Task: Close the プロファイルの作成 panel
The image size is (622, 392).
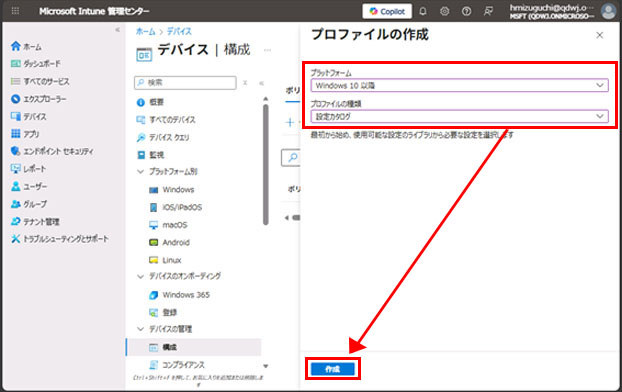Action: pyautogui.click(x=599, y=35)
